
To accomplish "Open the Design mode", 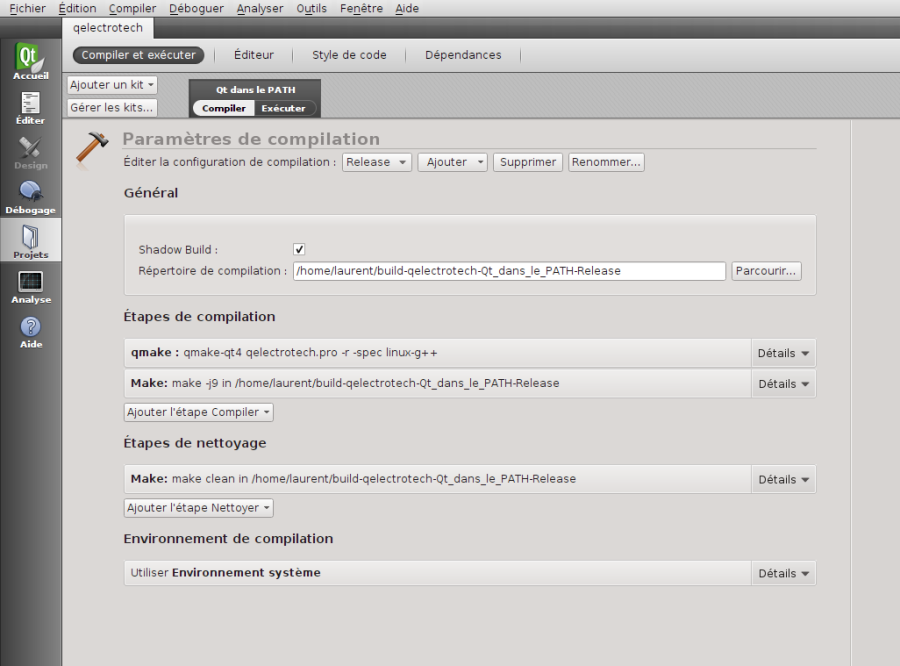I will (x=30, y=153).
